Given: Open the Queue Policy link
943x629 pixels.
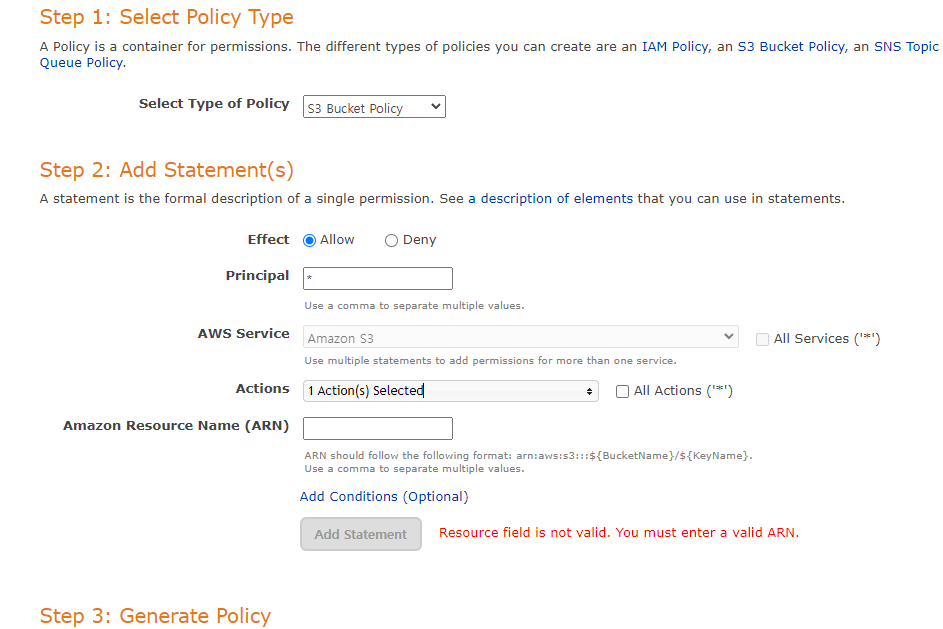Looking at the screenshot, I should (81, 63).
